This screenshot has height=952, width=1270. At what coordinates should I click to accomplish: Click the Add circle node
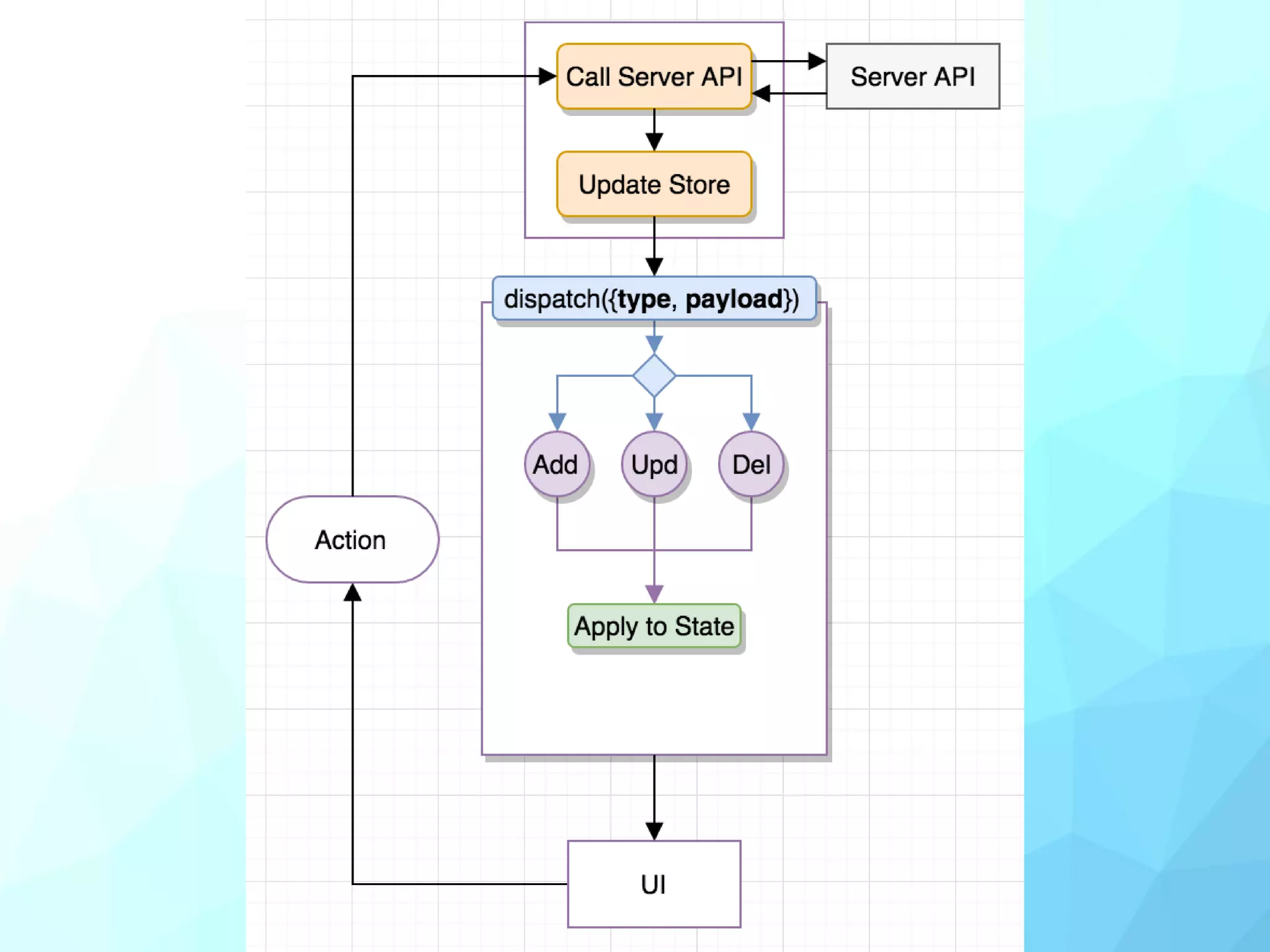[x=556, y=464]
